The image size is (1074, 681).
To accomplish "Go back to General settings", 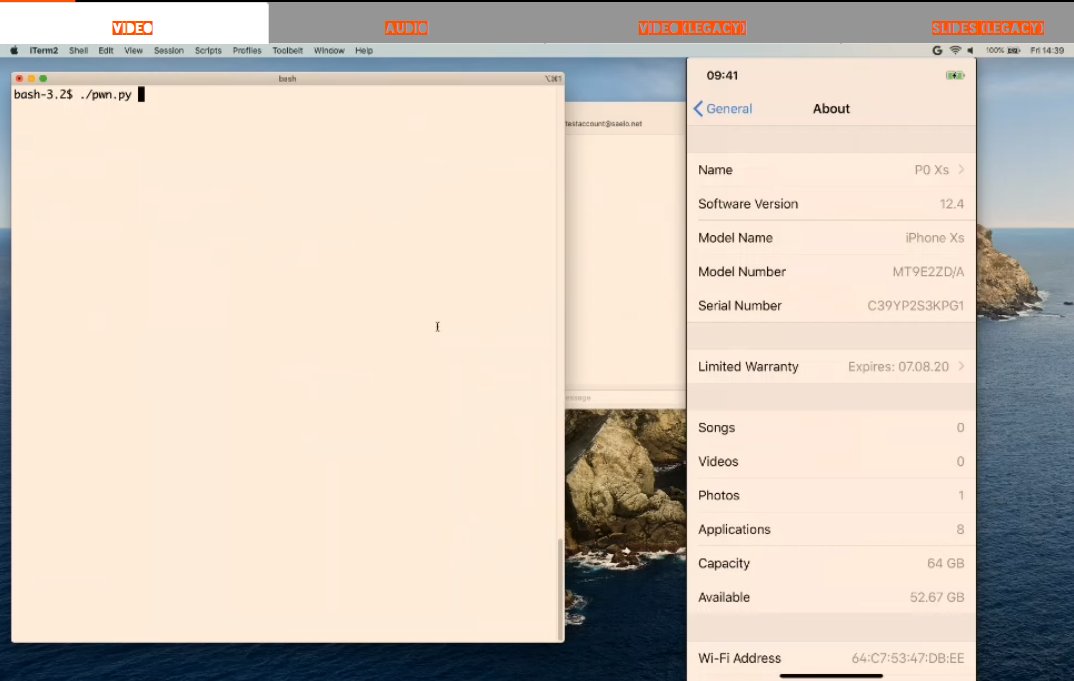I will [x=723, y=109].
